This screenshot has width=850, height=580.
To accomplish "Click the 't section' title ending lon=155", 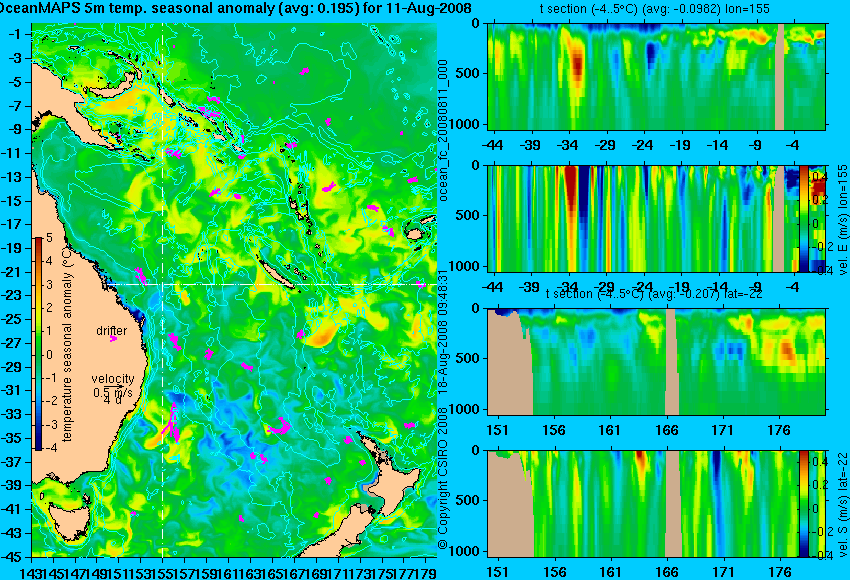I will pyautogui.click(x=654, y=9).
